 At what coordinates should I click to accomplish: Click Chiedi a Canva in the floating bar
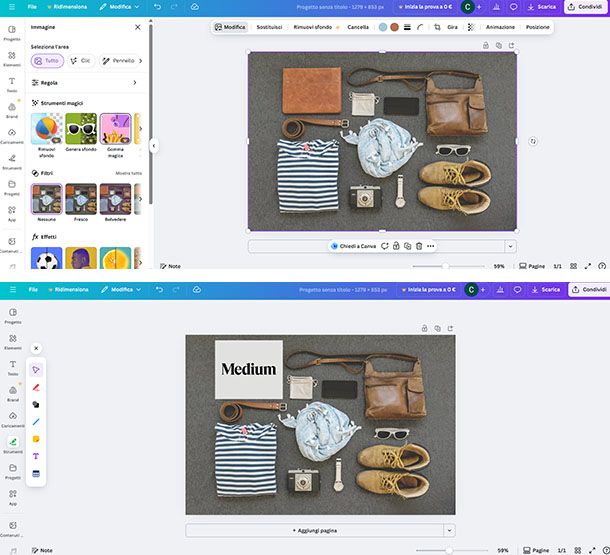click(353, 246)
